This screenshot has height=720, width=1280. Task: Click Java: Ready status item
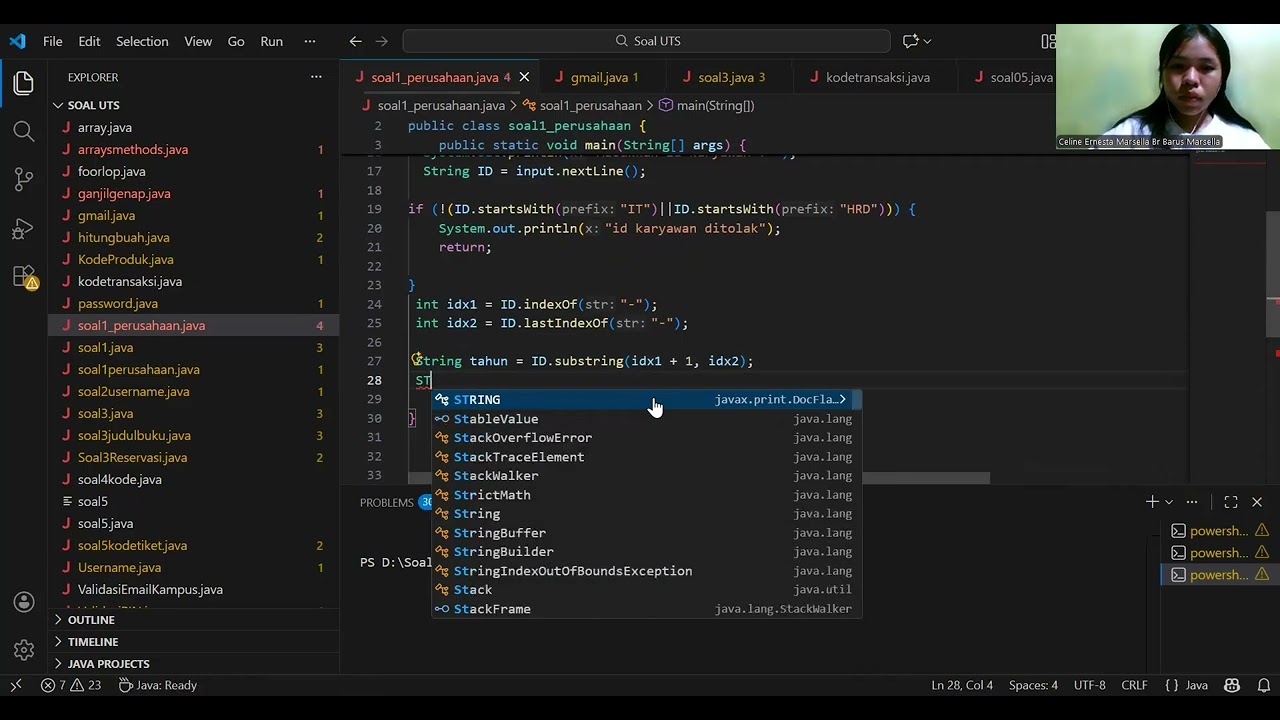coord(158,685)
